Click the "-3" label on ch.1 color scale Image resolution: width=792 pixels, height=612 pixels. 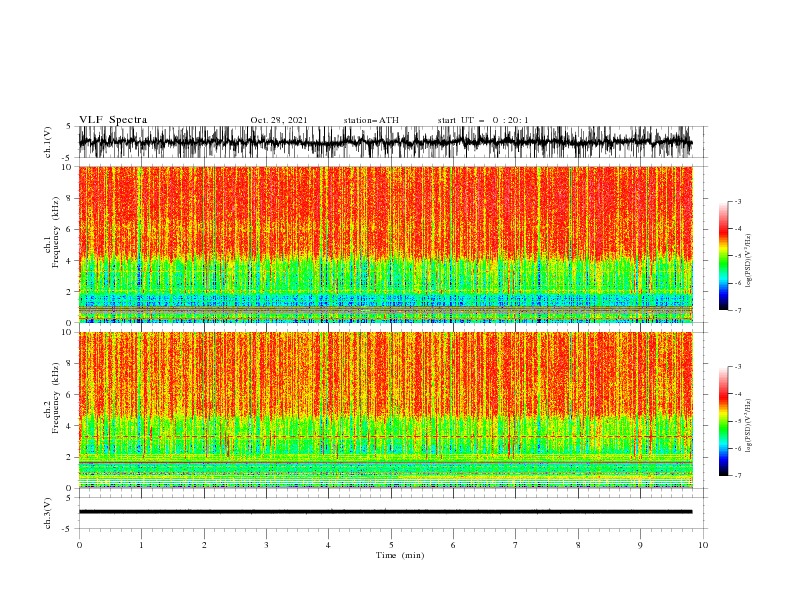pos(738,201)
